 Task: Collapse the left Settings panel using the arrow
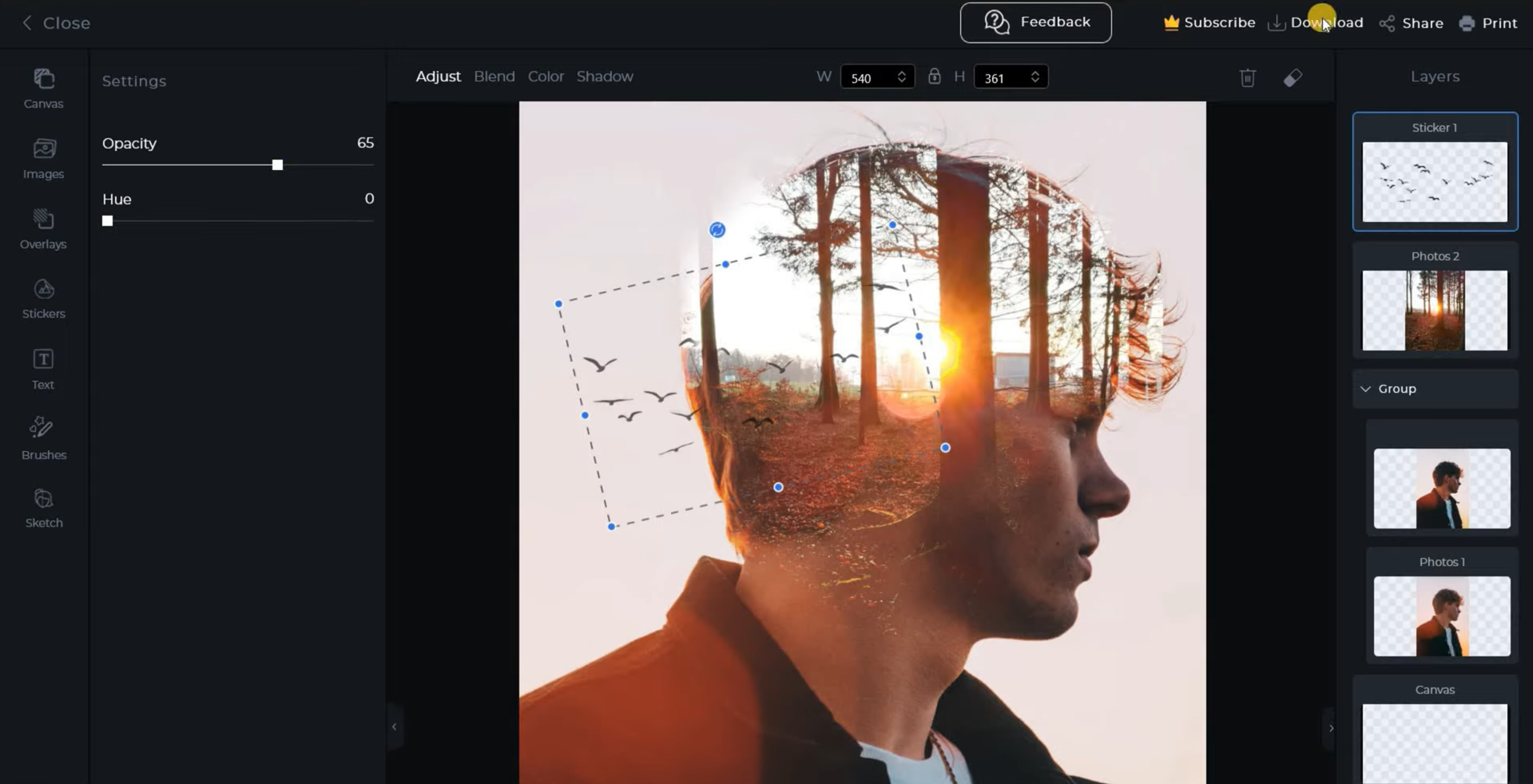click(394, 727)
